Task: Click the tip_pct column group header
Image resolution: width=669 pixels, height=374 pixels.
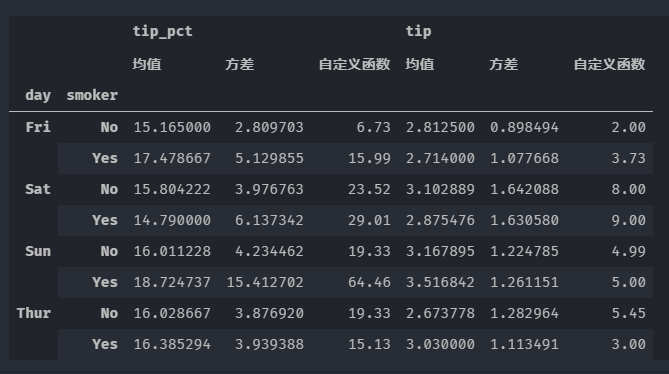Action: (x=163, y=32)
